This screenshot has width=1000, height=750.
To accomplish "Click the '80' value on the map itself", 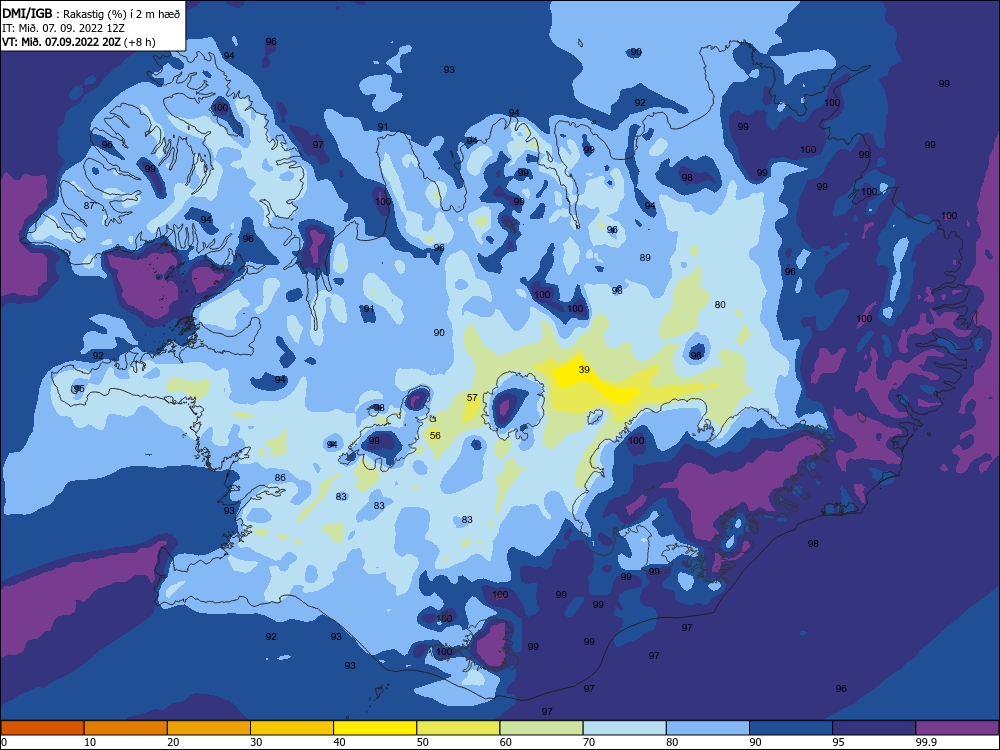I will coord(720,305).
